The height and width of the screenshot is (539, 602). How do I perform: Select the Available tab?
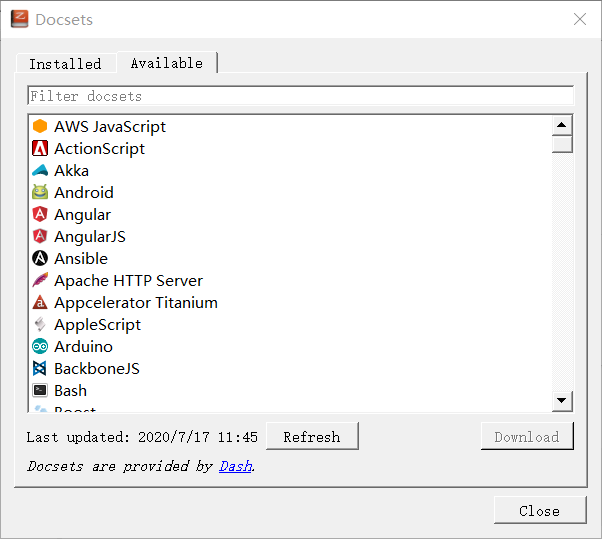point(166,63)
